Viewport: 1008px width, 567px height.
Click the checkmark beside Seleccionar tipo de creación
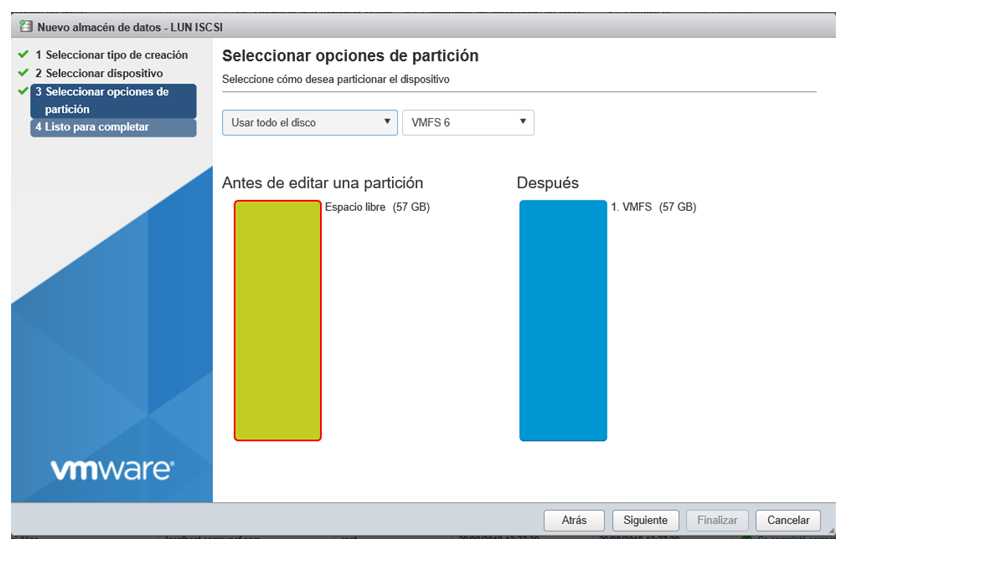pyautogui.click(x=23, y=55)
